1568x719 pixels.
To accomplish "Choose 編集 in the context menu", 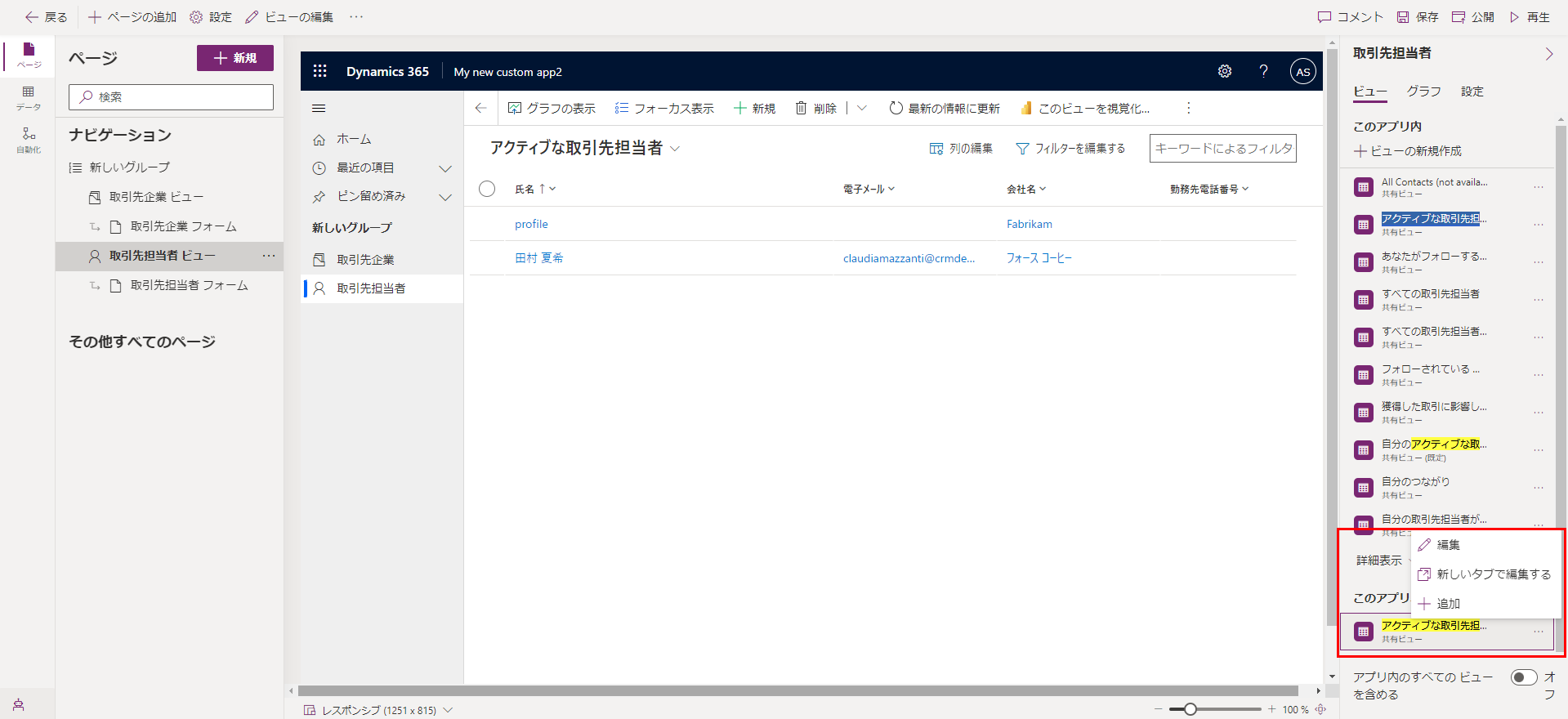I will point(1486,544).
